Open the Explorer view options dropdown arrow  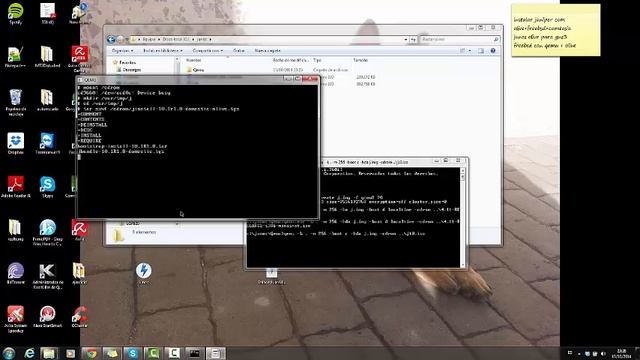(x=469, y=51)
